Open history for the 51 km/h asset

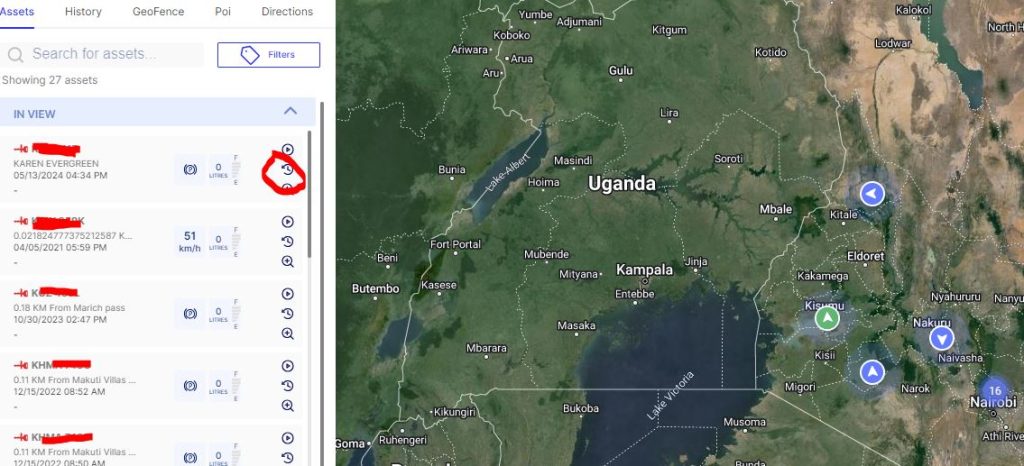point(287,241)
